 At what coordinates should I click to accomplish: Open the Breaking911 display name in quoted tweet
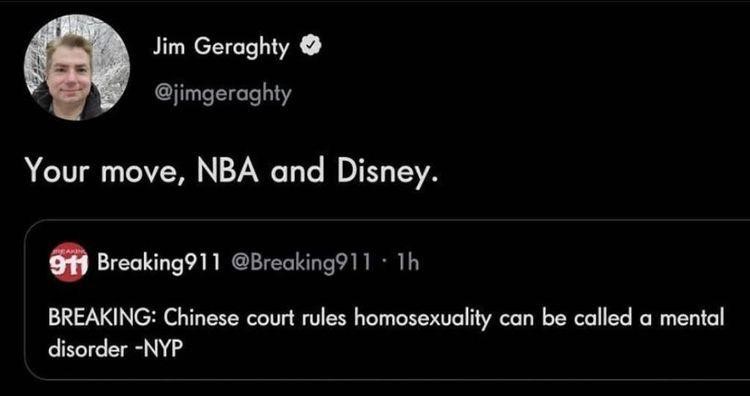click(158, 262)
